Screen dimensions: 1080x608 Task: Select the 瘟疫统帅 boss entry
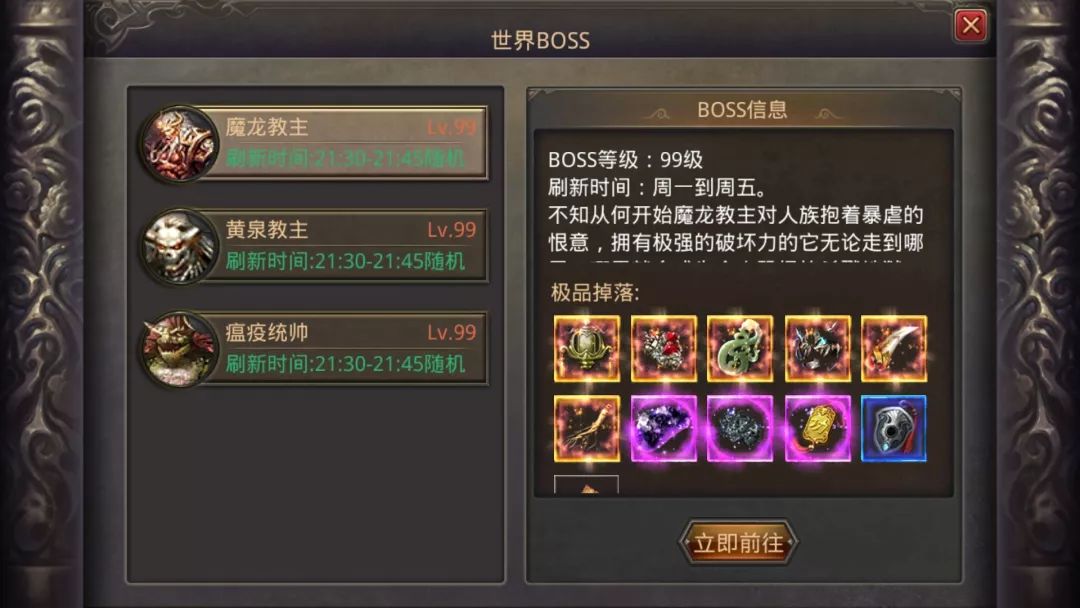click(x=314, y=348)
